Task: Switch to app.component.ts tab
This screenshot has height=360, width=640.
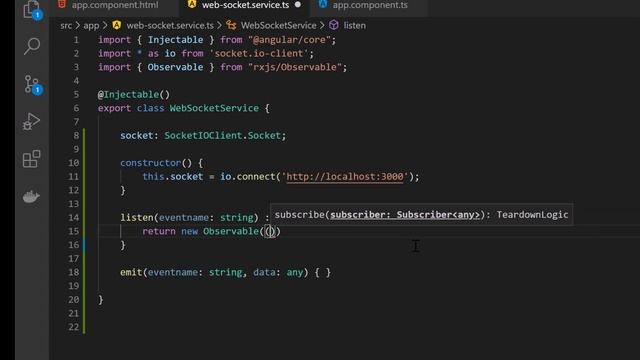Action: [370, 5]
